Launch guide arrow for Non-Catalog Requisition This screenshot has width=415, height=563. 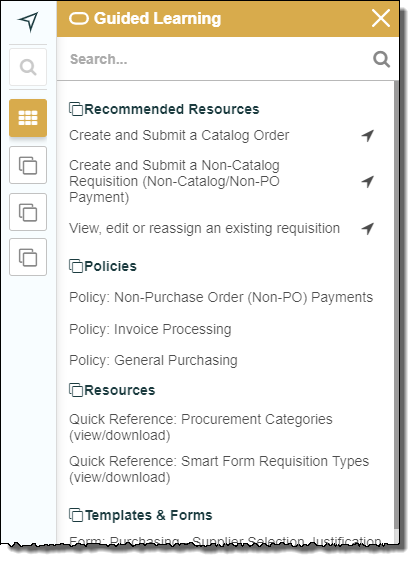click(368, 181)
